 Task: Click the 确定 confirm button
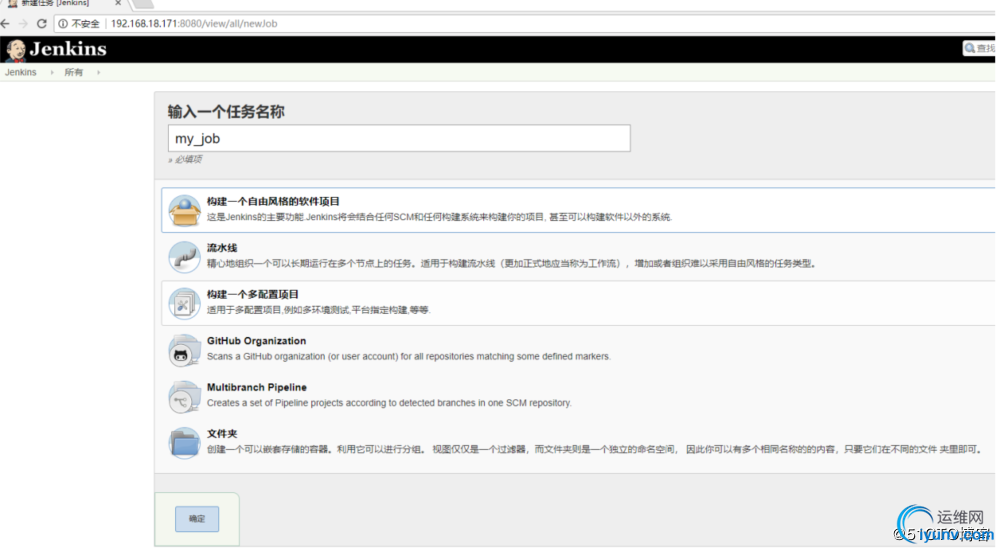click(x=197, y=518)
